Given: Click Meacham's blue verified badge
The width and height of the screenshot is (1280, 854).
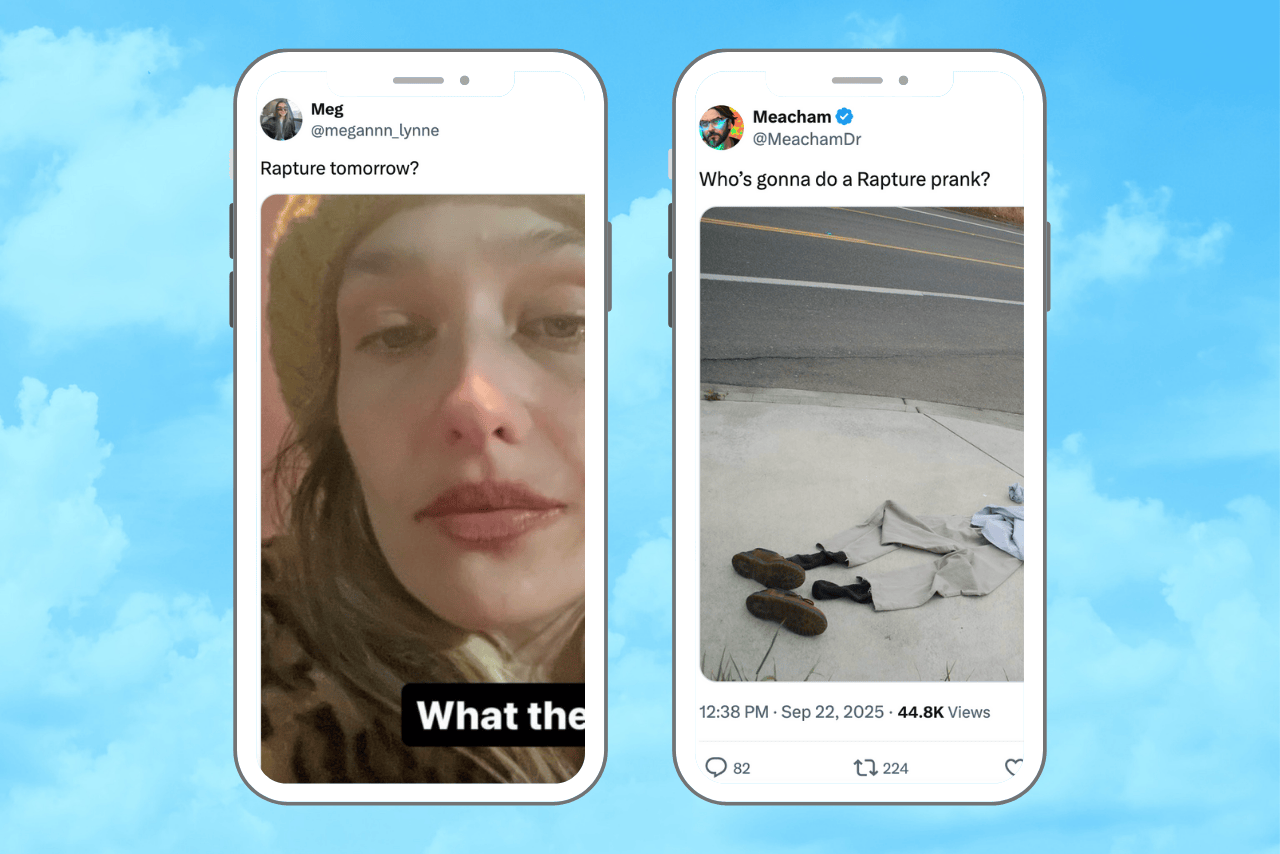Looking at the screenshot, I should coord(845,117).
